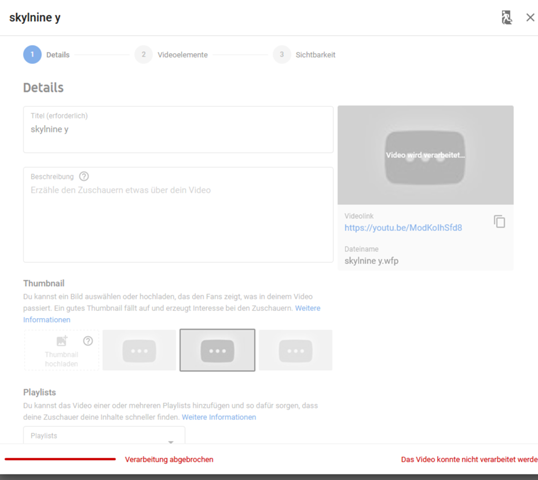This screenshot has width=538, height=480.
Task: Click the red processing progress bar
Action: pos(60,459)
